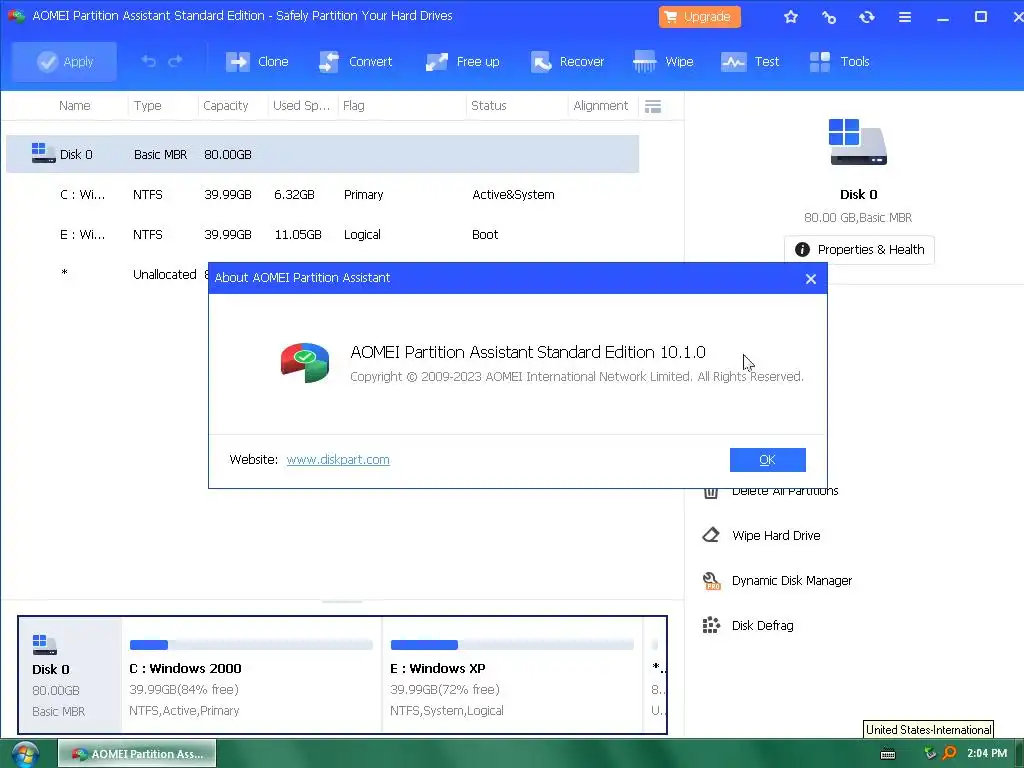Image resolution: width=1024 pixels, height=768 pixels.
Task: Sort by Flag column header
Action: [x=353, y=106]
